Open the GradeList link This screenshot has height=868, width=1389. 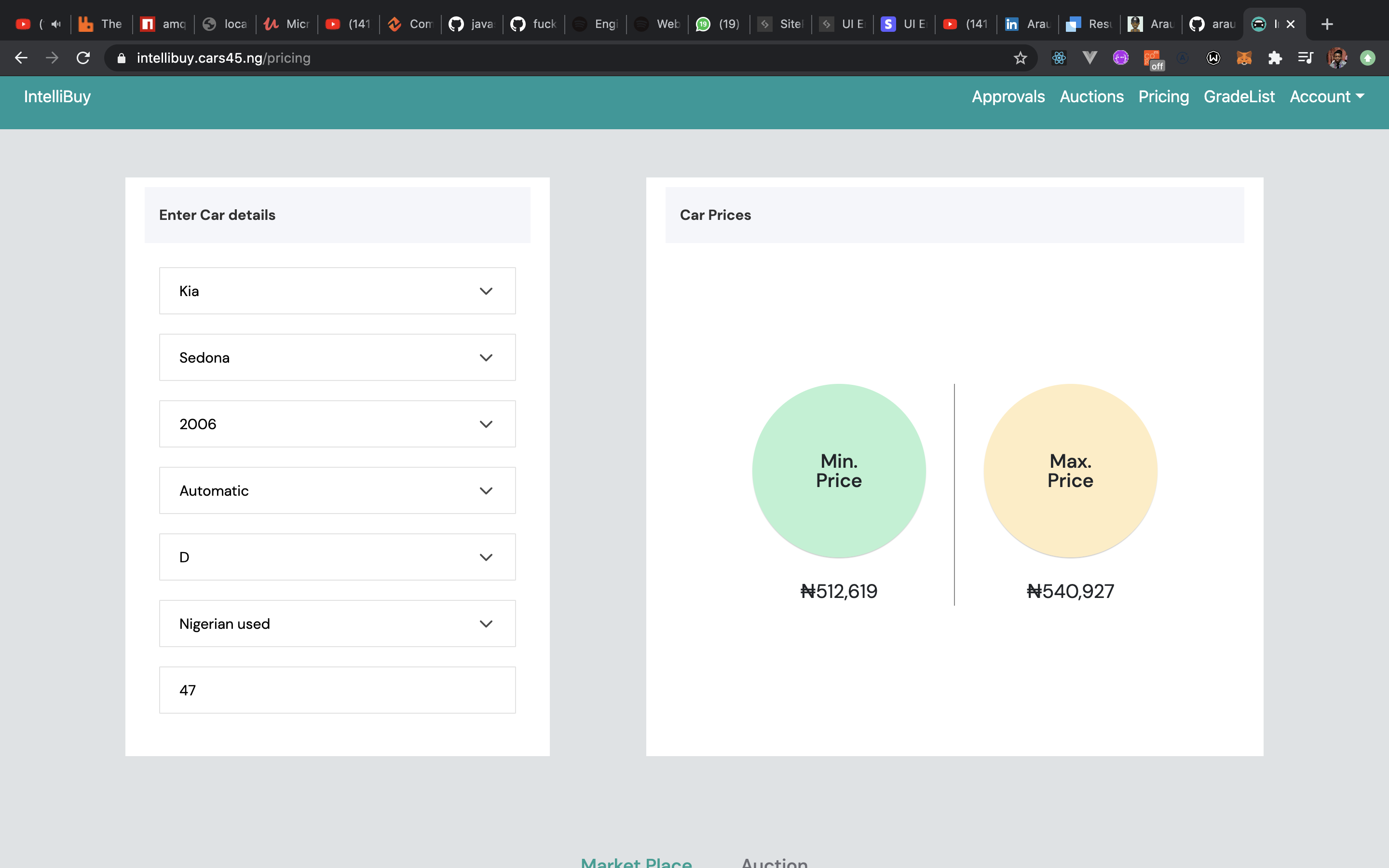pos(1239,96)
